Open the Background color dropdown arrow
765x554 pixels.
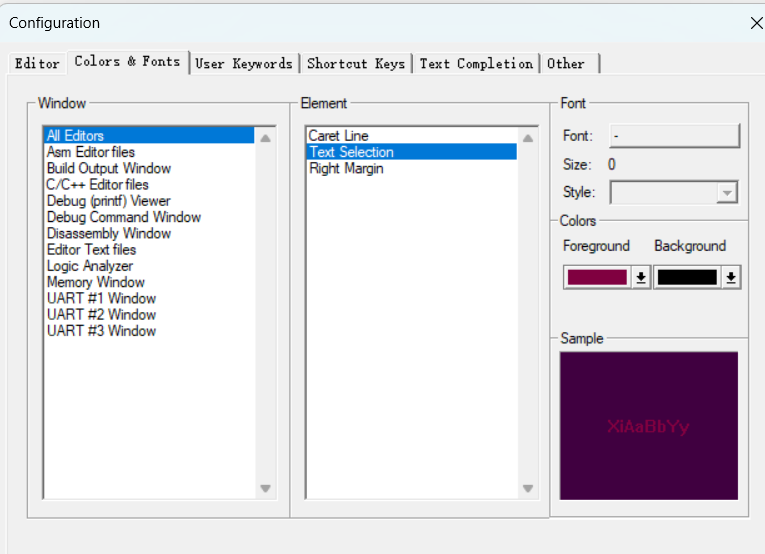tap(731, 278)
